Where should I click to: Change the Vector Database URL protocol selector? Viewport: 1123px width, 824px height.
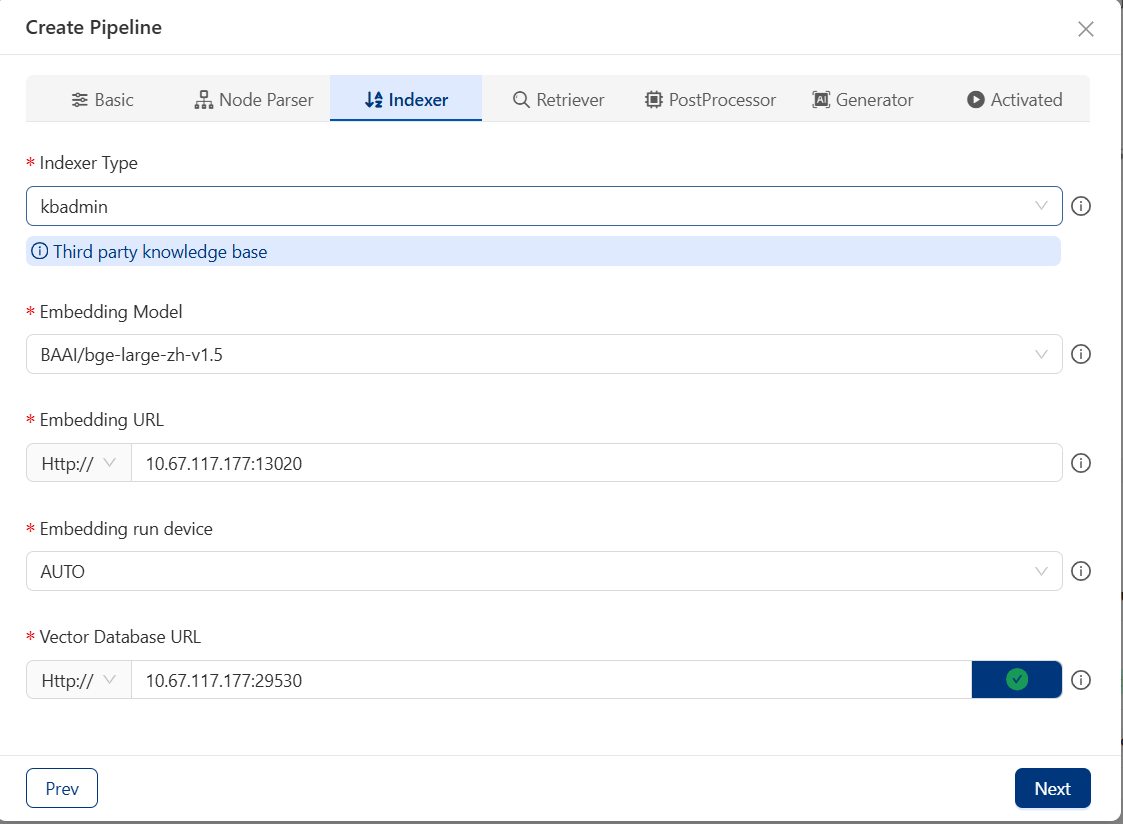coord(79,680)
